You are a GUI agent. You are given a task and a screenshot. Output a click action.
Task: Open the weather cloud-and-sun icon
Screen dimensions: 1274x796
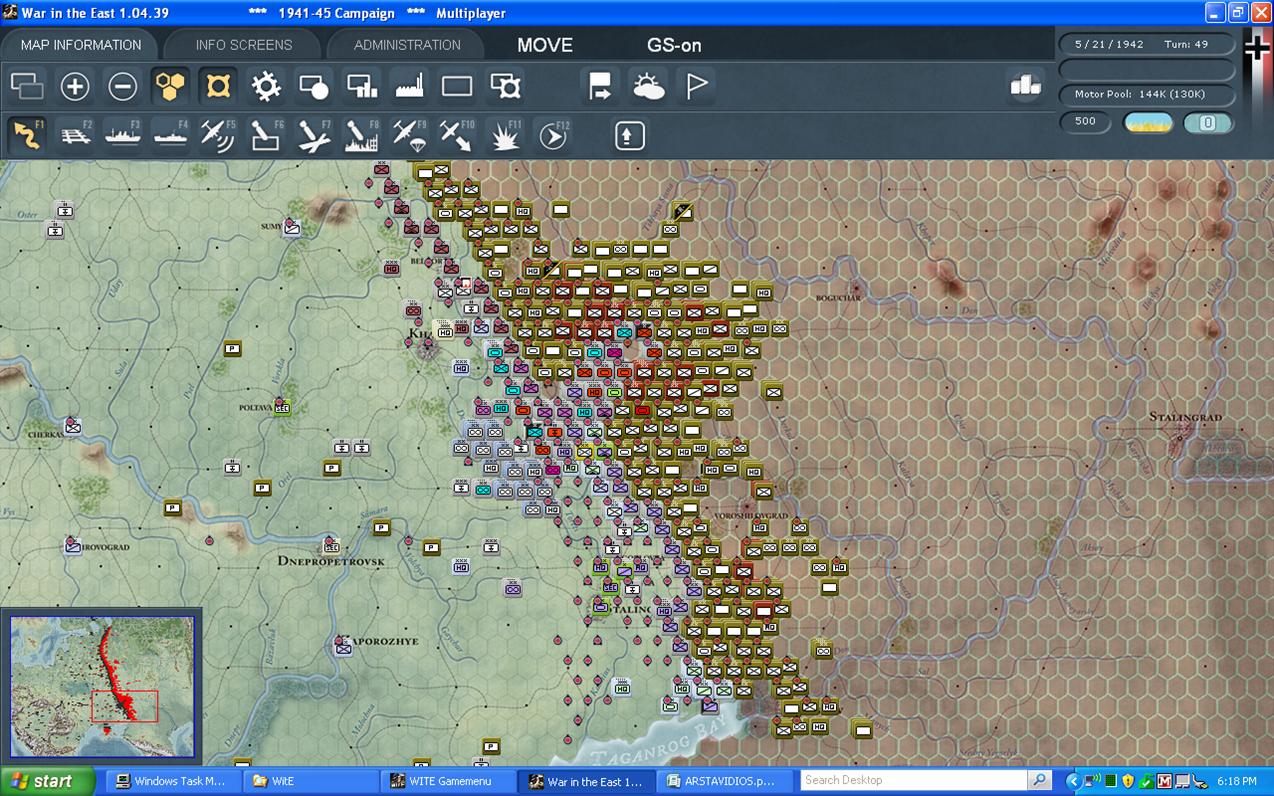(648, 87)
